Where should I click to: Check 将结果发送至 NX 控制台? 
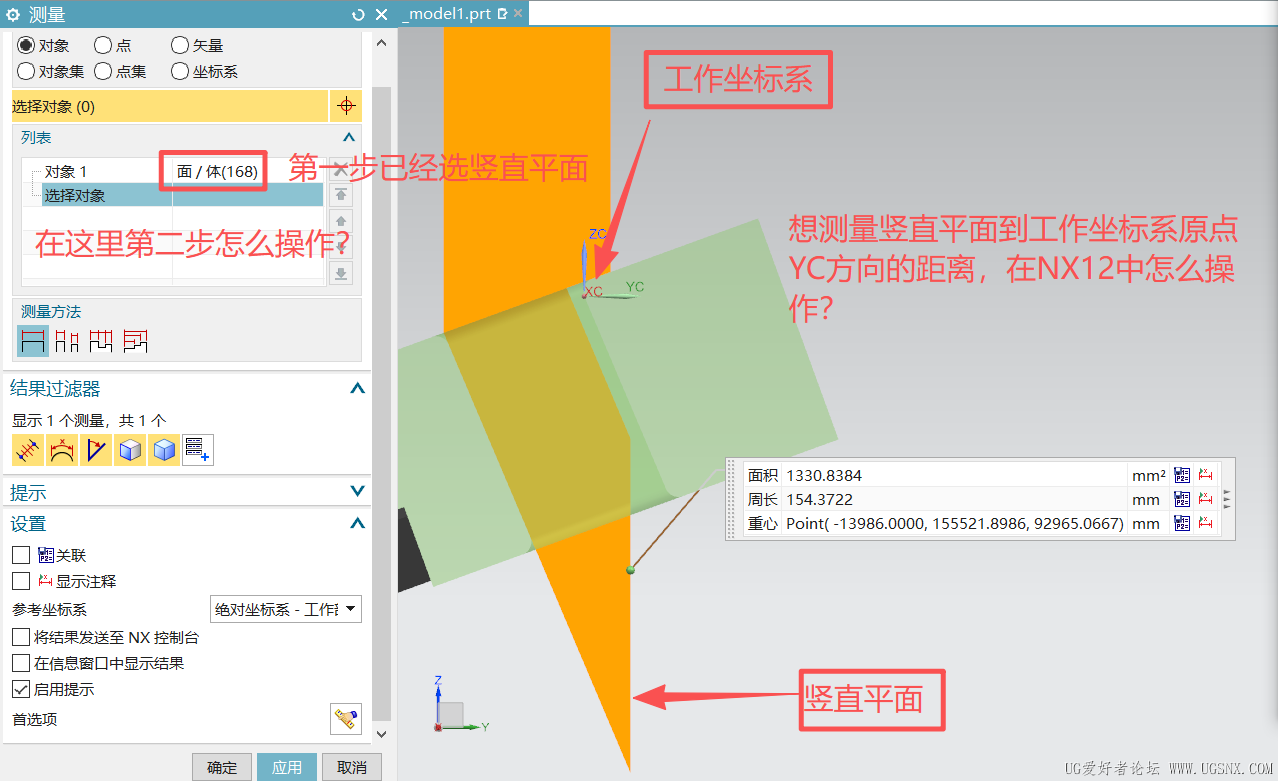click(x=21, y=637)
